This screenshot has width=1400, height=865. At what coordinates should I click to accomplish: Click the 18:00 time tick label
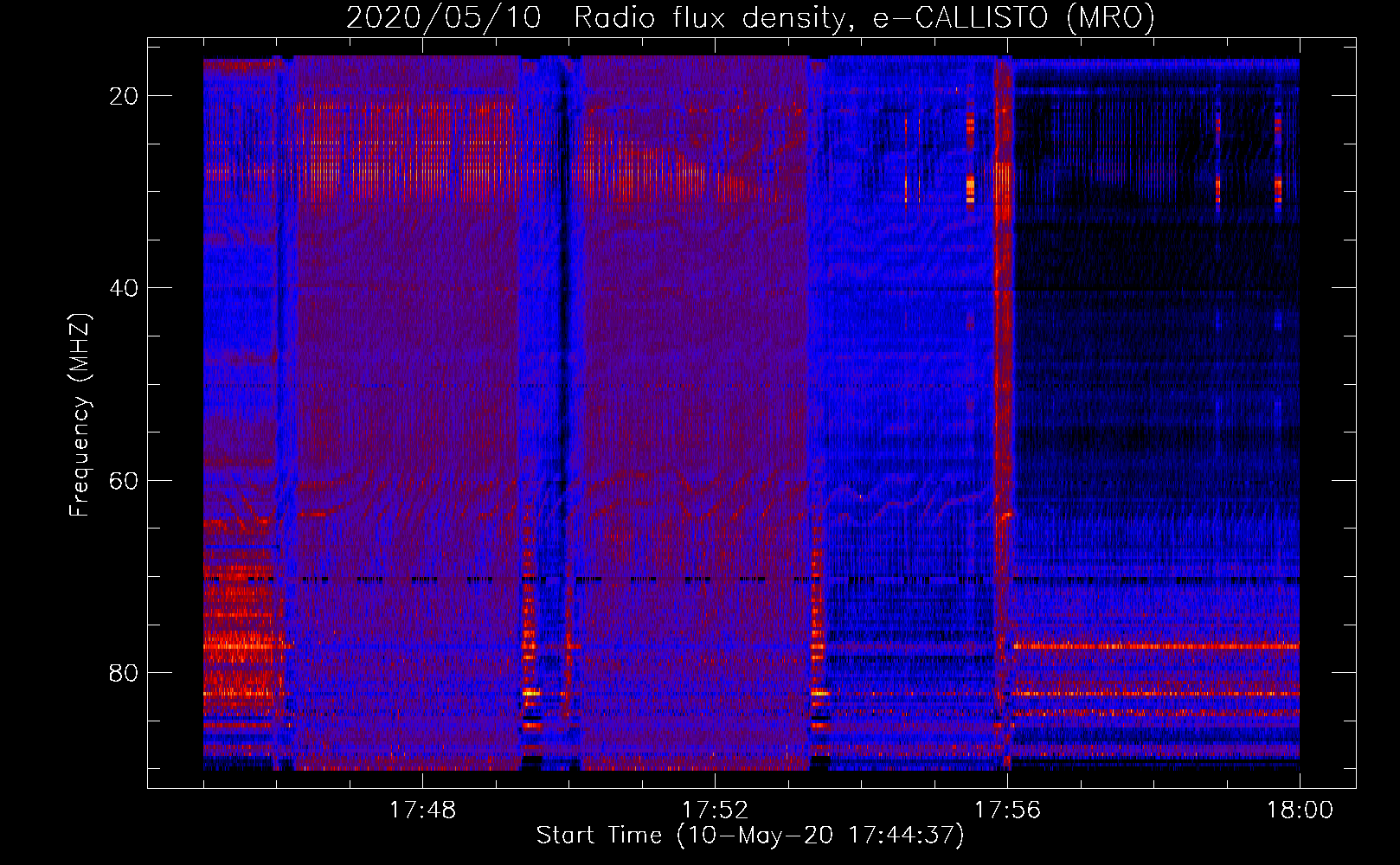tap(1300, 811)
